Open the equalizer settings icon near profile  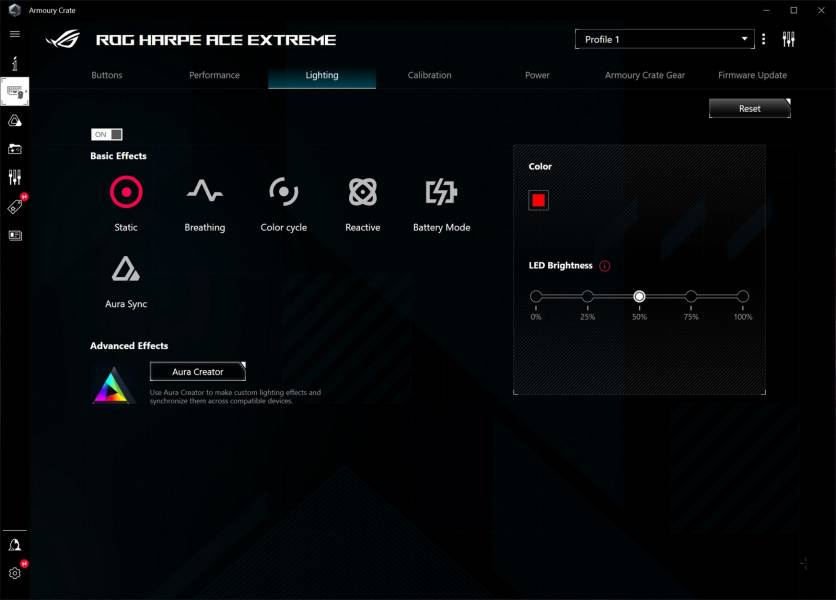[789, 39]
